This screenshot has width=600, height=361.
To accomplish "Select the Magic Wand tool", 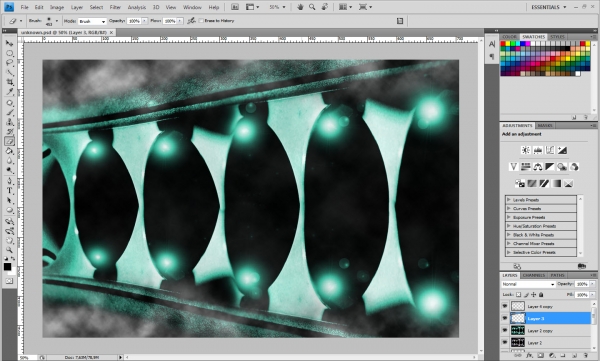I will [x=9, y=72].
